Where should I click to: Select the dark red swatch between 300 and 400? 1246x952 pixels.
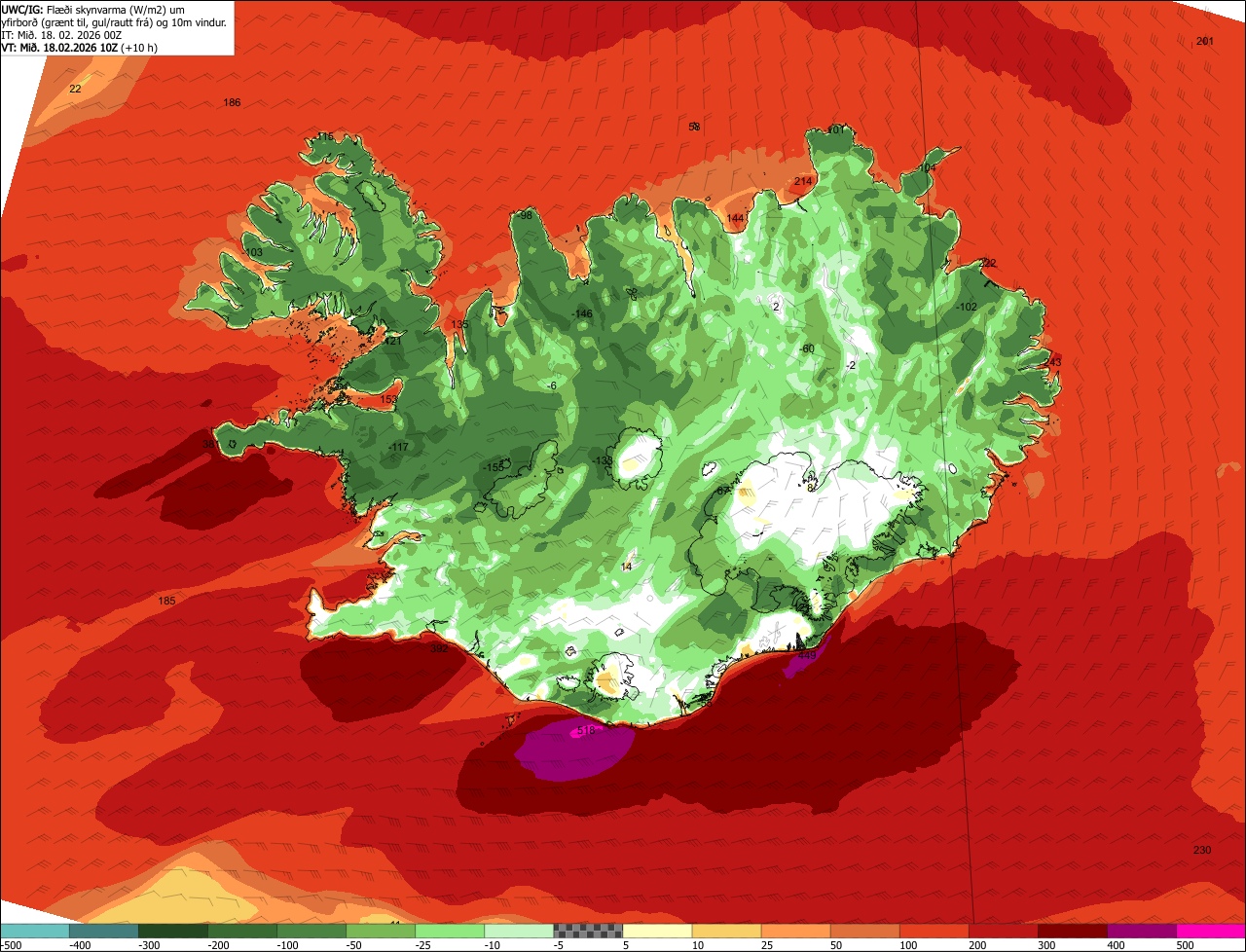click(1071, 931)
